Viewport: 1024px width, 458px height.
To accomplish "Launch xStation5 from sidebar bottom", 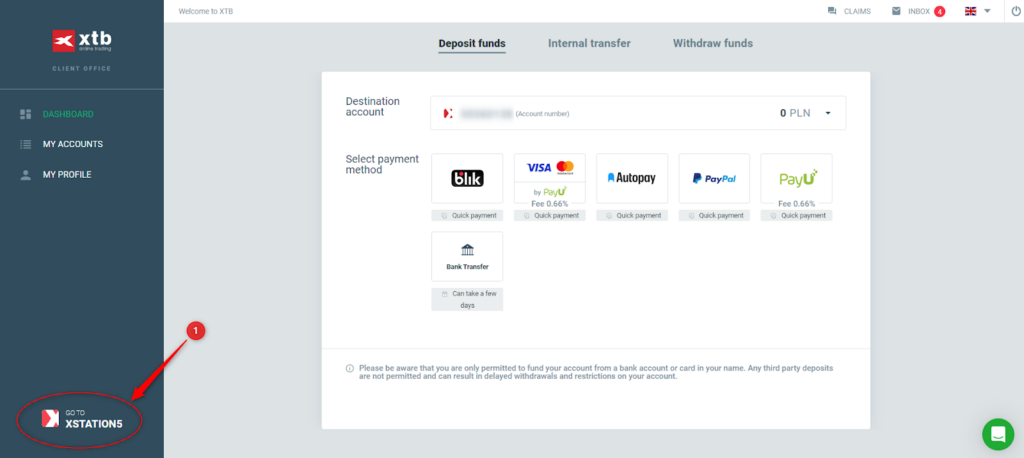I will click(82, 419).
